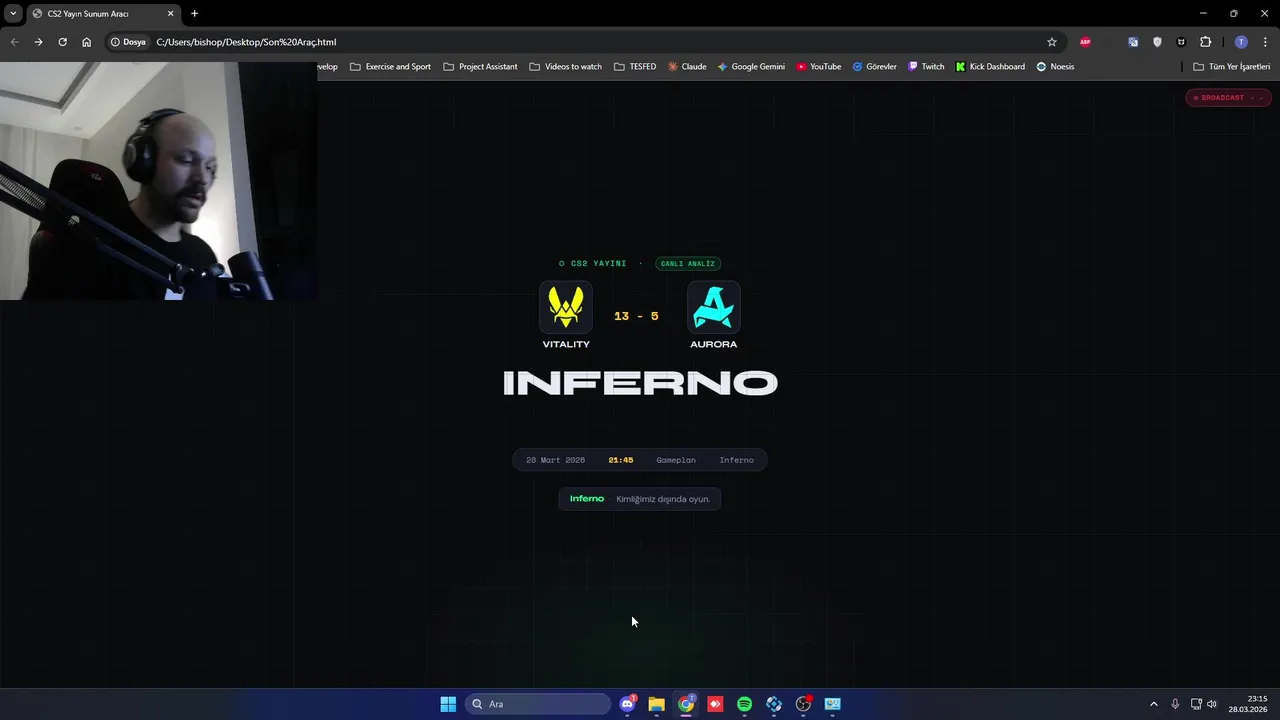
Task: Open the translate extension icon
Action: click(x=1133, y=42)
